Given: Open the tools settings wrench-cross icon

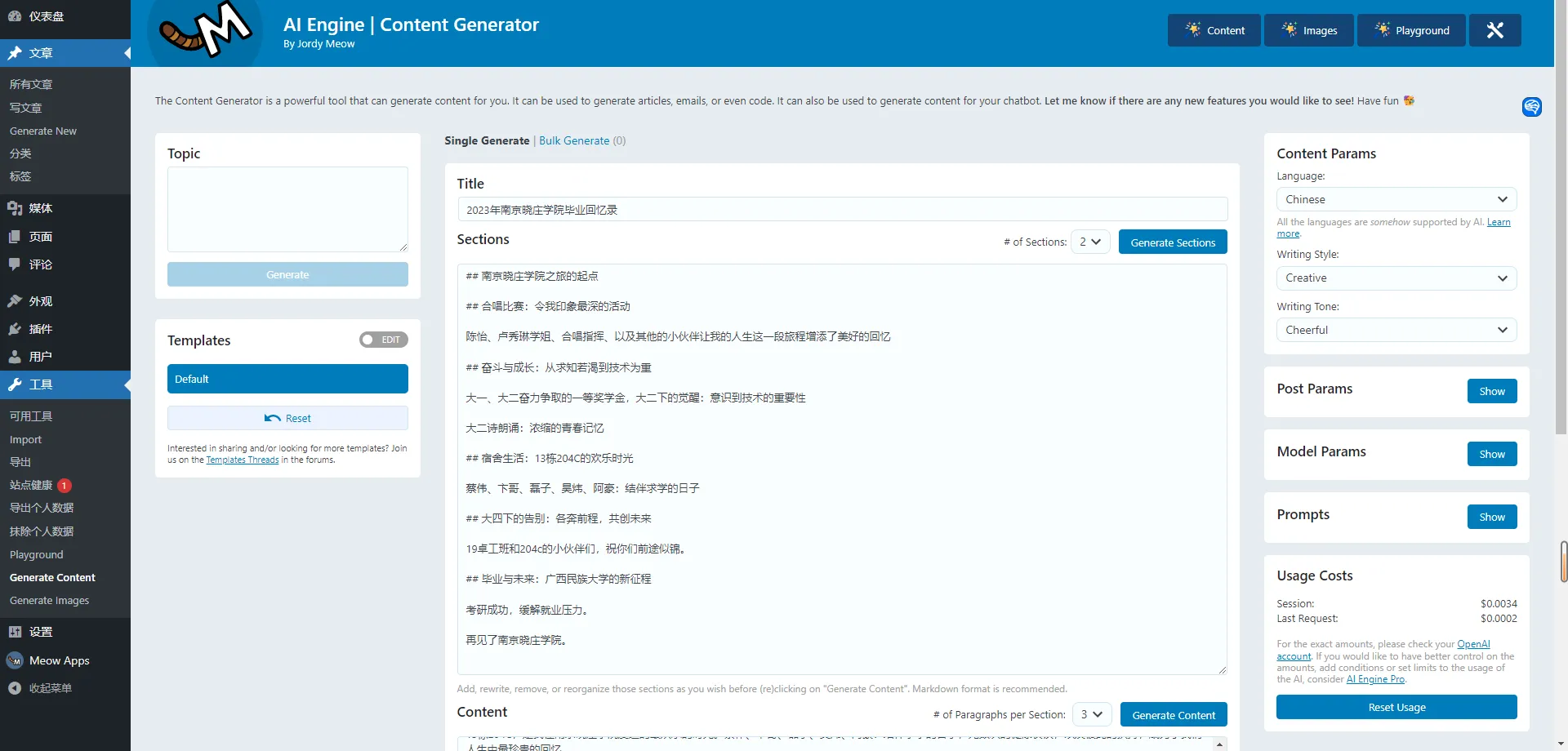Looking at the screenshot, I should [1494, 30].
